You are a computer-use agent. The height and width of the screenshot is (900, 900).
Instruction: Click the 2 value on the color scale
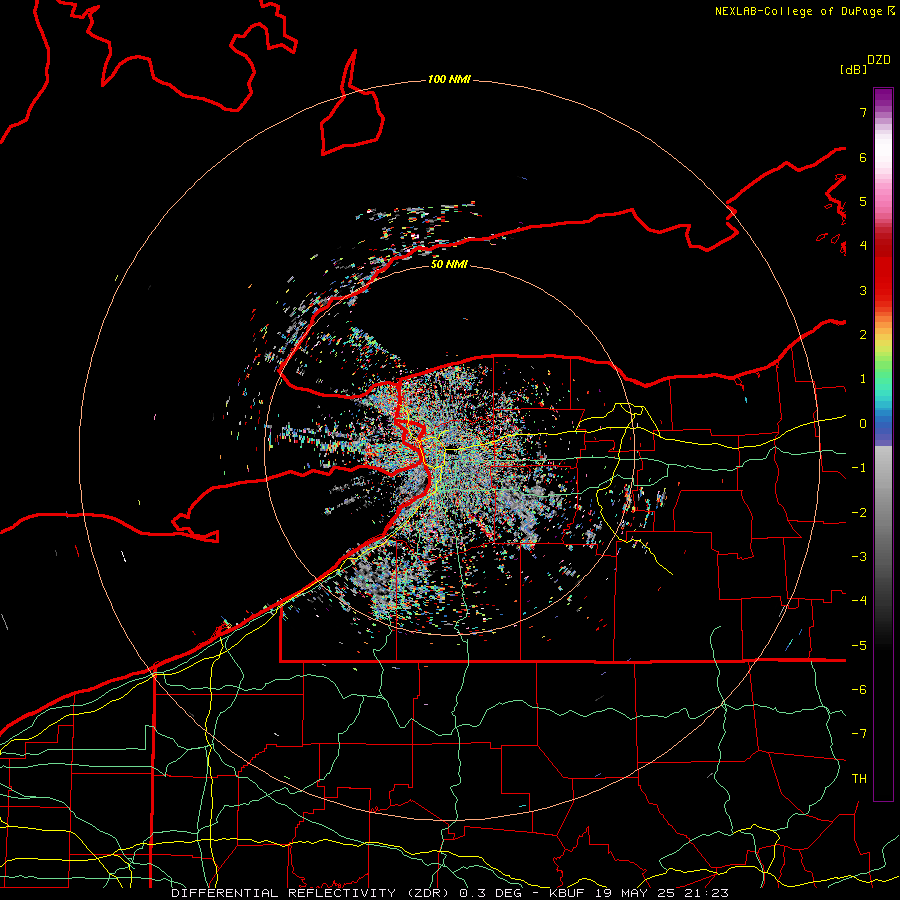[863, 335]
